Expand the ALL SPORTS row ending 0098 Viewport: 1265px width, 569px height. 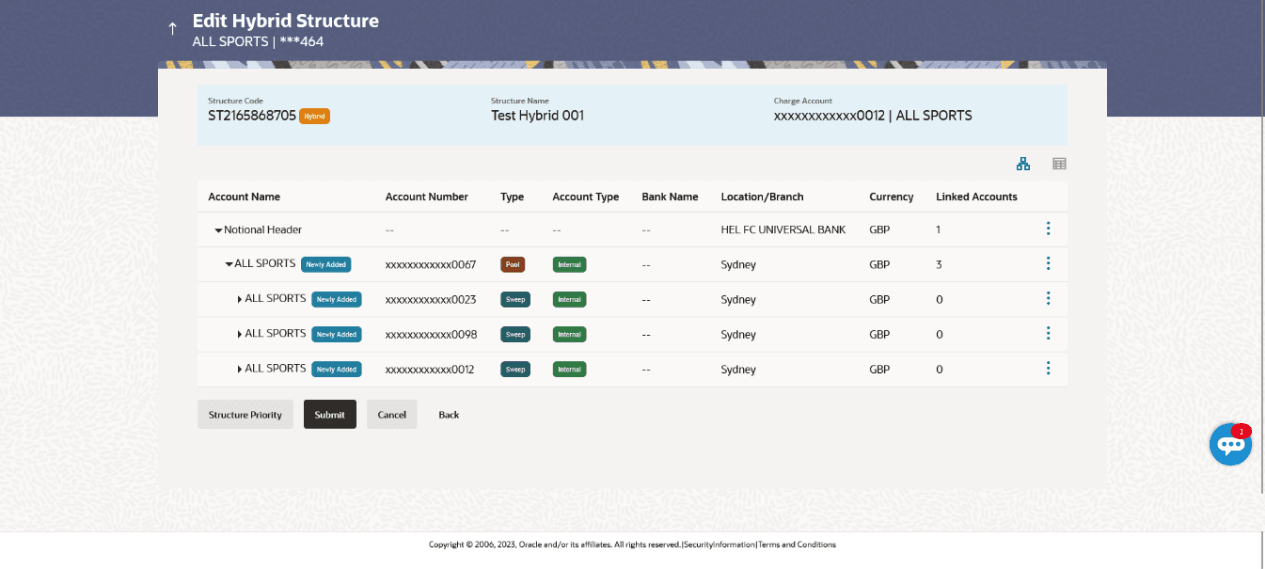pyautogui.click(x=240, y=335)
